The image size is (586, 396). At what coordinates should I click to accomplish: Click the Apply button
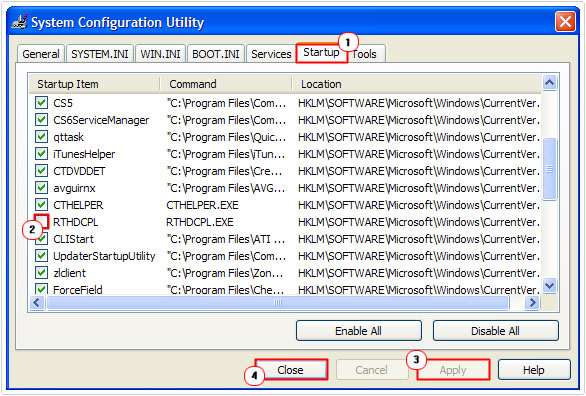453,370
